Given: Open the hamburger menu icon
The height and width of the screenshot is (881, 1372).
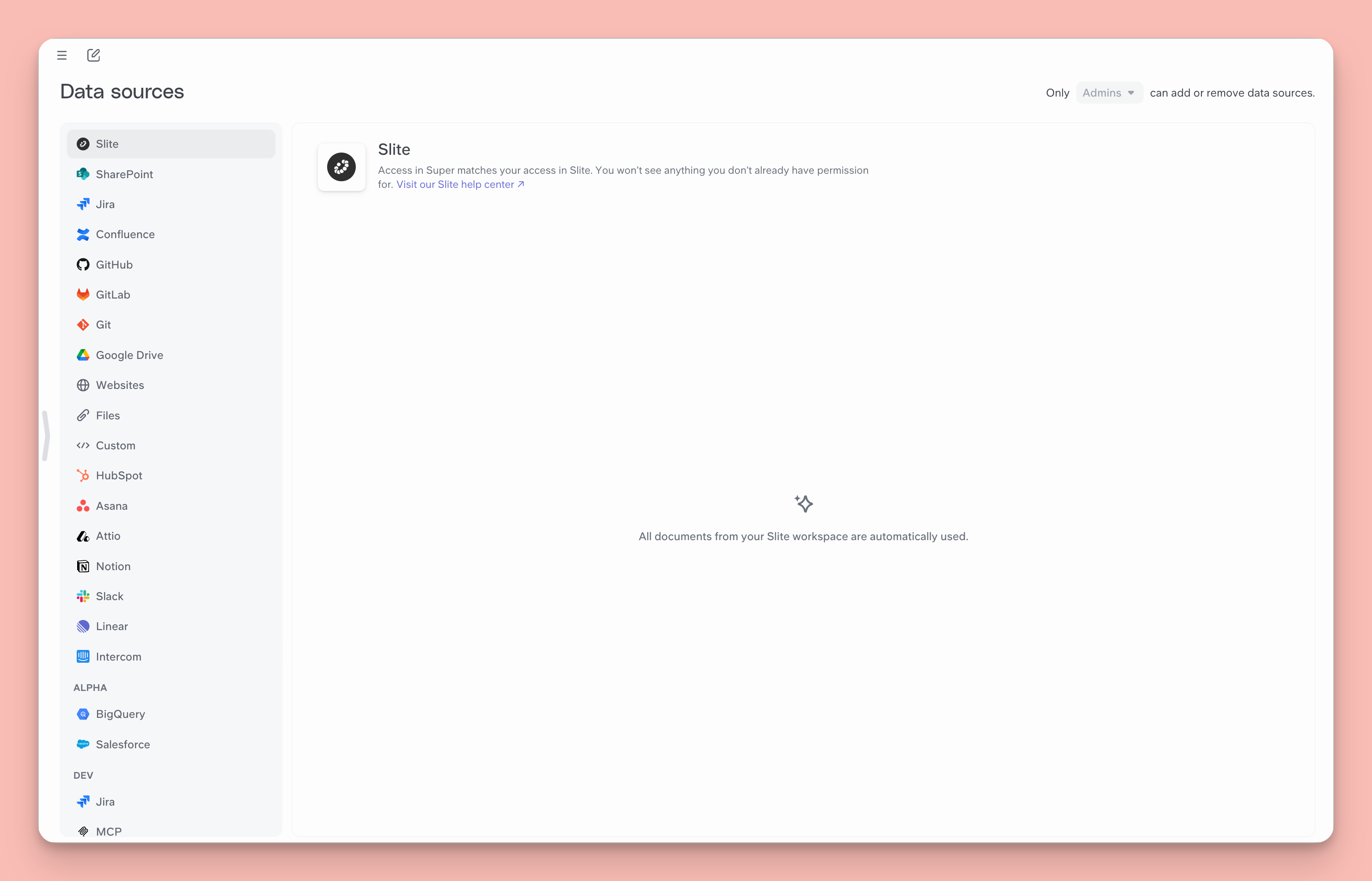Looking at the screenshot, I should click(x=62, y=56).
